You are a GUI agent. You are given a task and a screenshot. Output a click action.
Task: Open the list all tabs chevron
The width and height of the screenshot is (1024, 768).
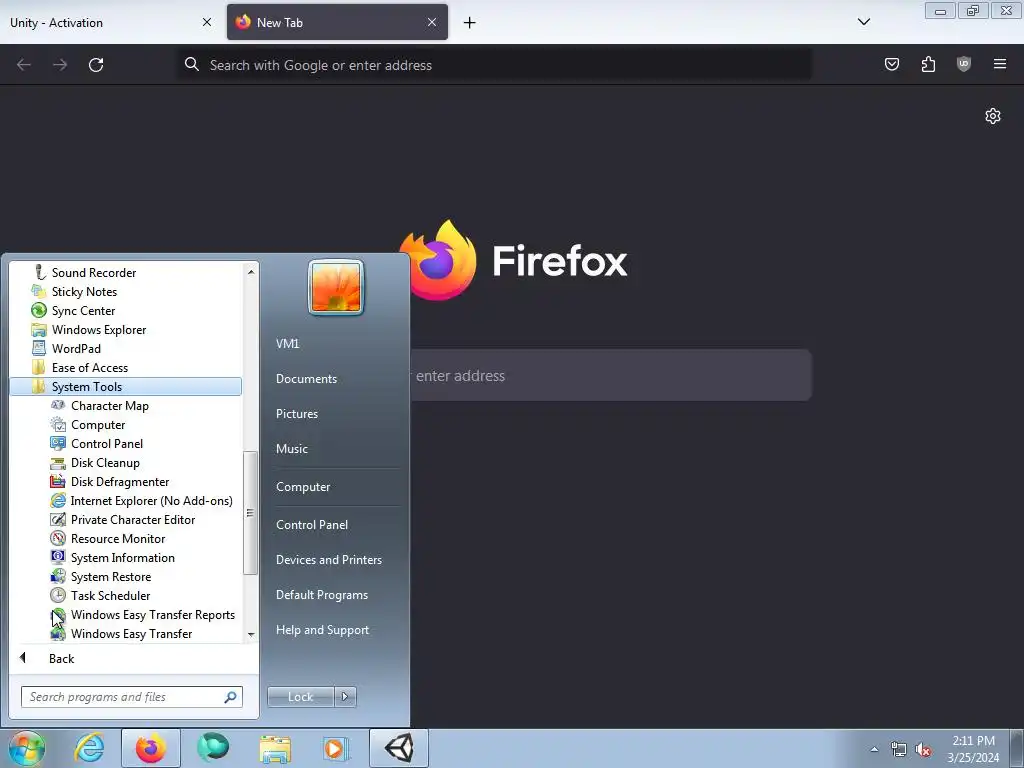pos(863,22)
